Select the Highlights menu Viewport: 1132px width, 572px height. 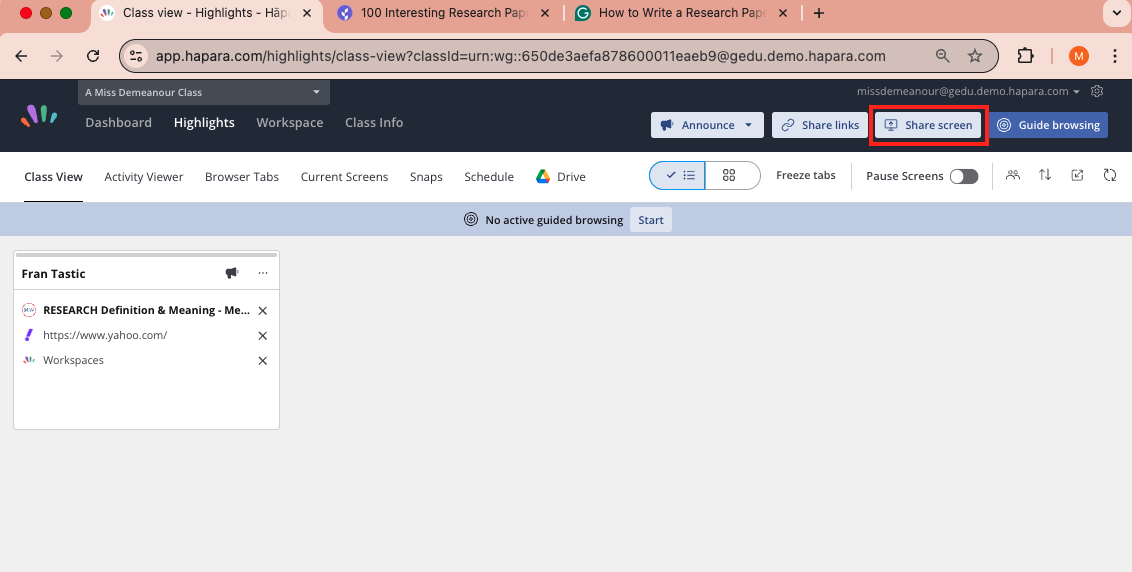204,123
